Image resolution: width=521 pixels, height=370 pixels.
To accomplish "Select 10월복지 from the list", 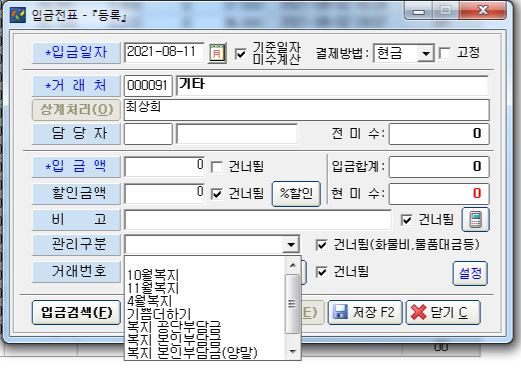I will click(x=153, y=275).
